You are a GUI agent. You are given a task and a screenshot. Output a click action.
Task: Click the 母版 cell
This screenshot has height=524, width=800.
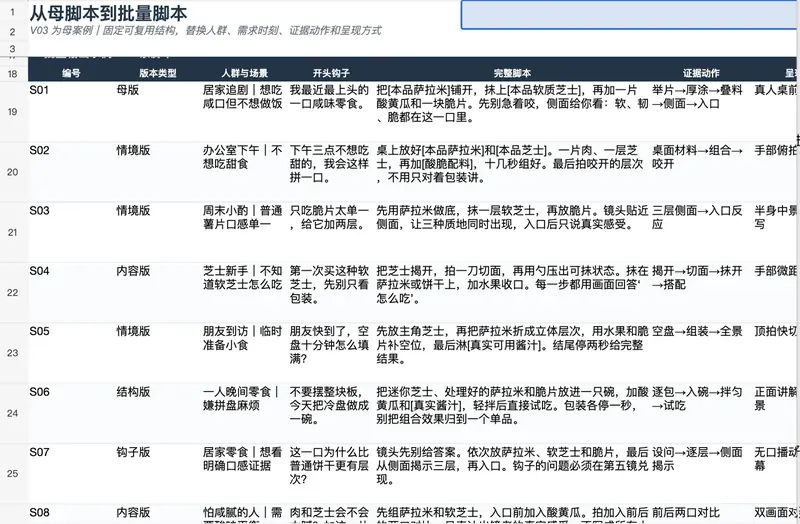point(158,112)
